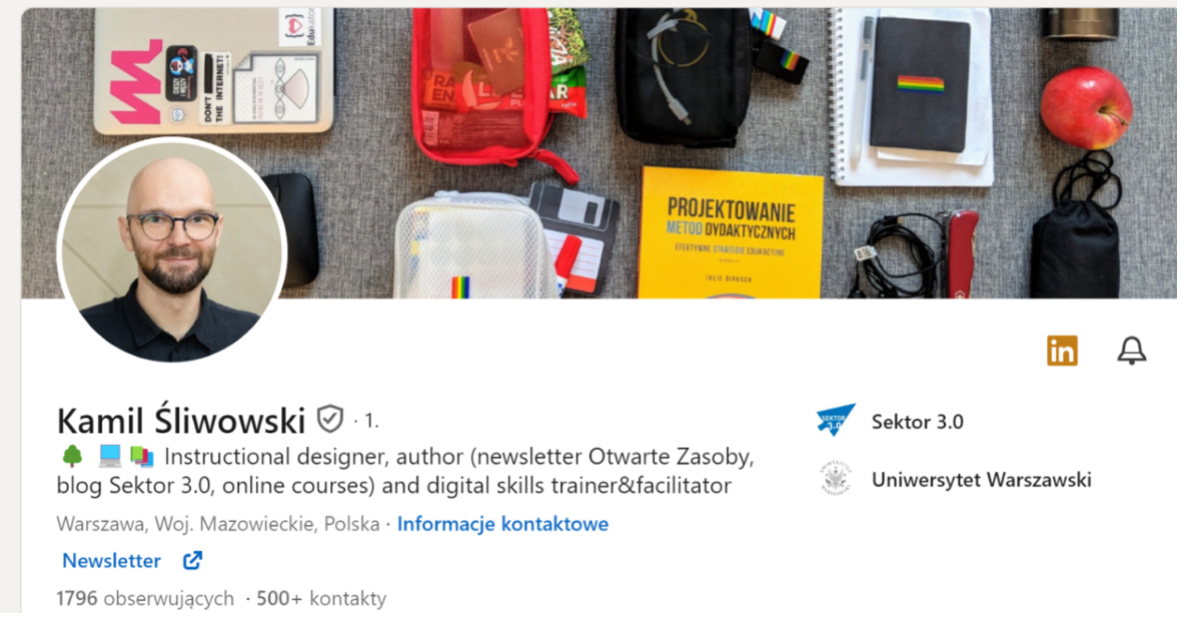The image size is (1182, 617).
Task: Open the Informacje kontaktowe link
Action: [503, 523]
